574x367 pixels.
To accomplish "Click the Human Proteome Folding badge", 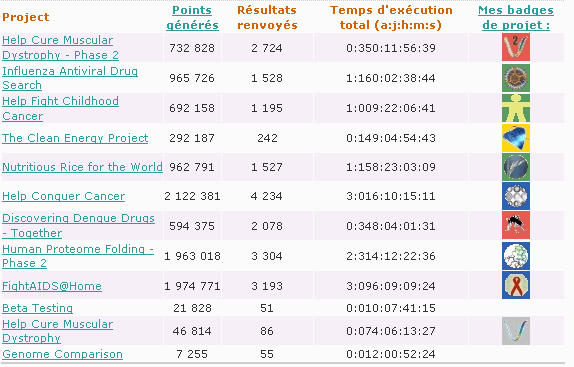I will pyautogui.click(x=515, y=256).
